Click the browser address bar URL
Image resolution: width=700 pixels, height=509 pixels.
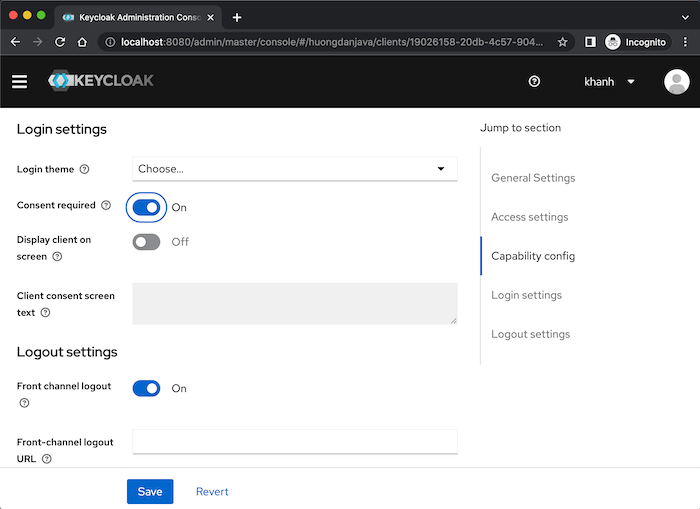click(x=332, y=42)
